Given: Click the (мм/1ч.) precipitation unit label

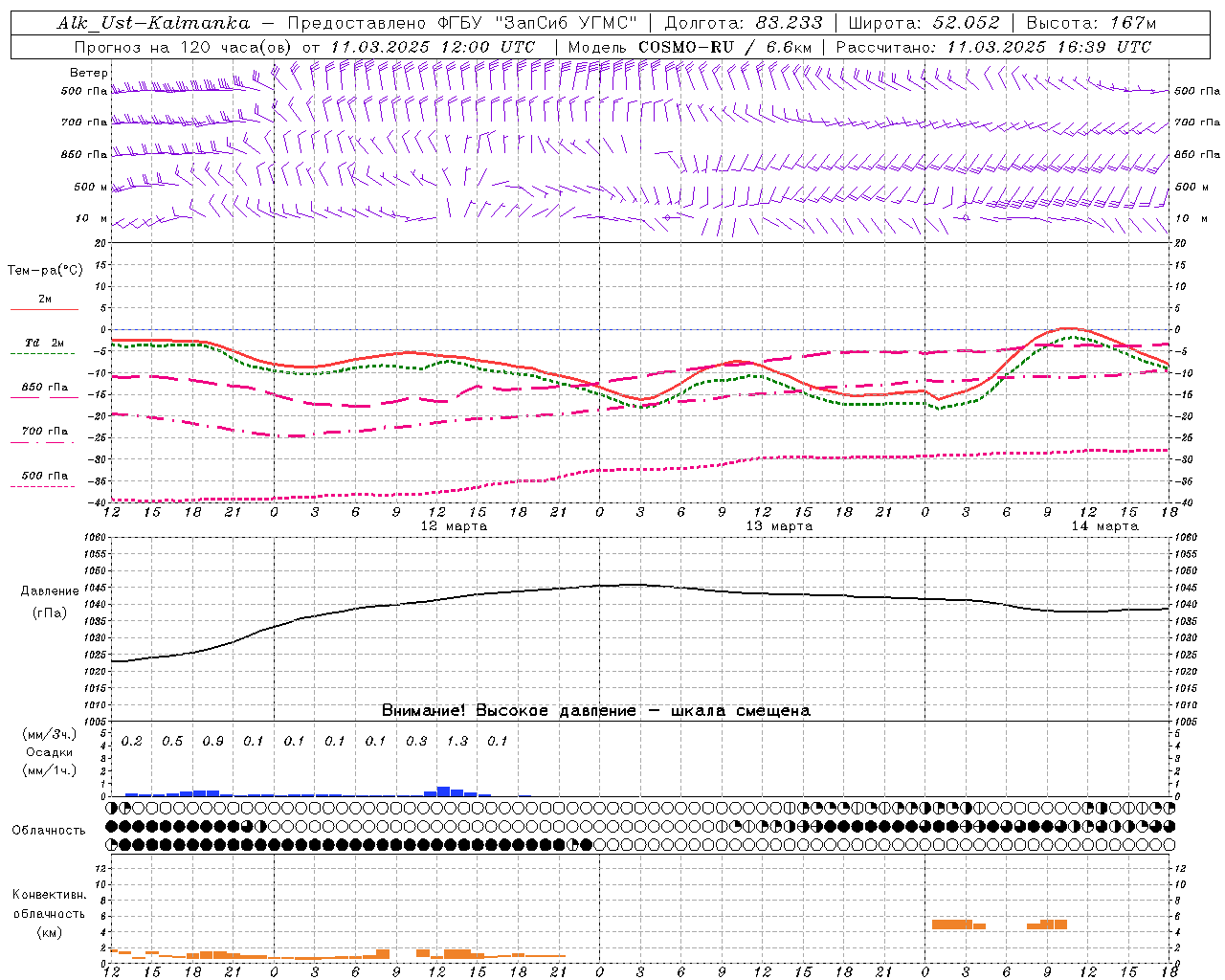Looking at the screenshot, I should 50,770.
